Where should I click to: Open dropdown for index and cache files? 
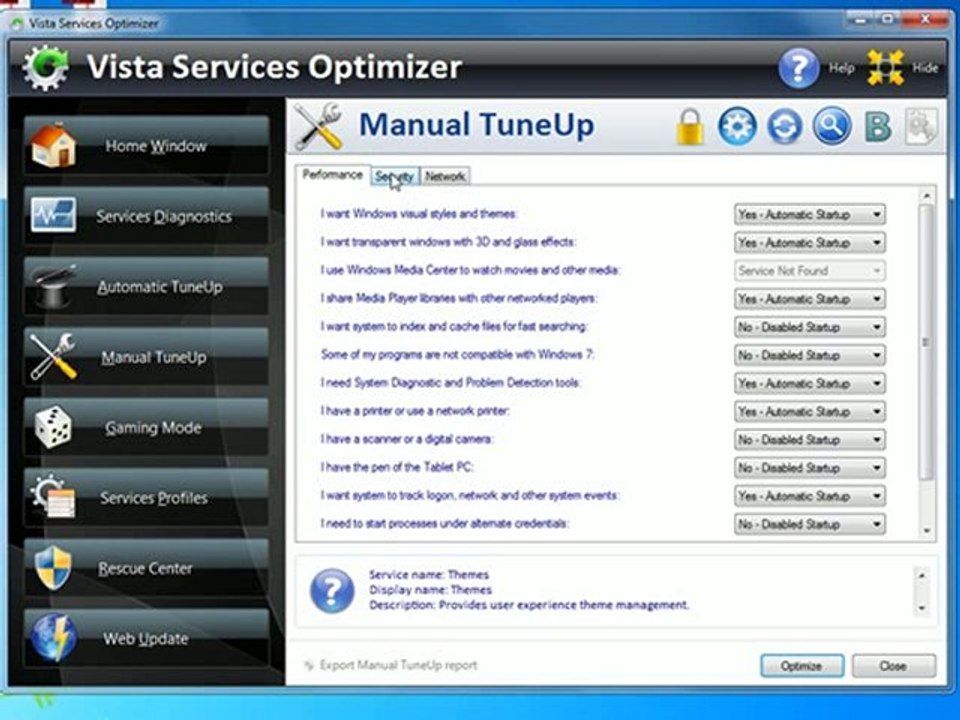[809, 327]
